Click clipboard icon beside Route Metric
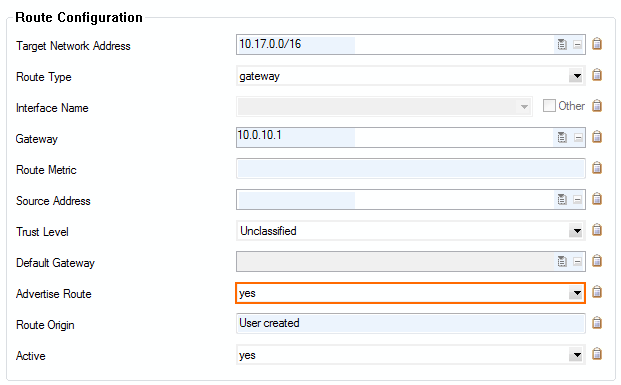This screenshot has width=621, height=385. 597,168
